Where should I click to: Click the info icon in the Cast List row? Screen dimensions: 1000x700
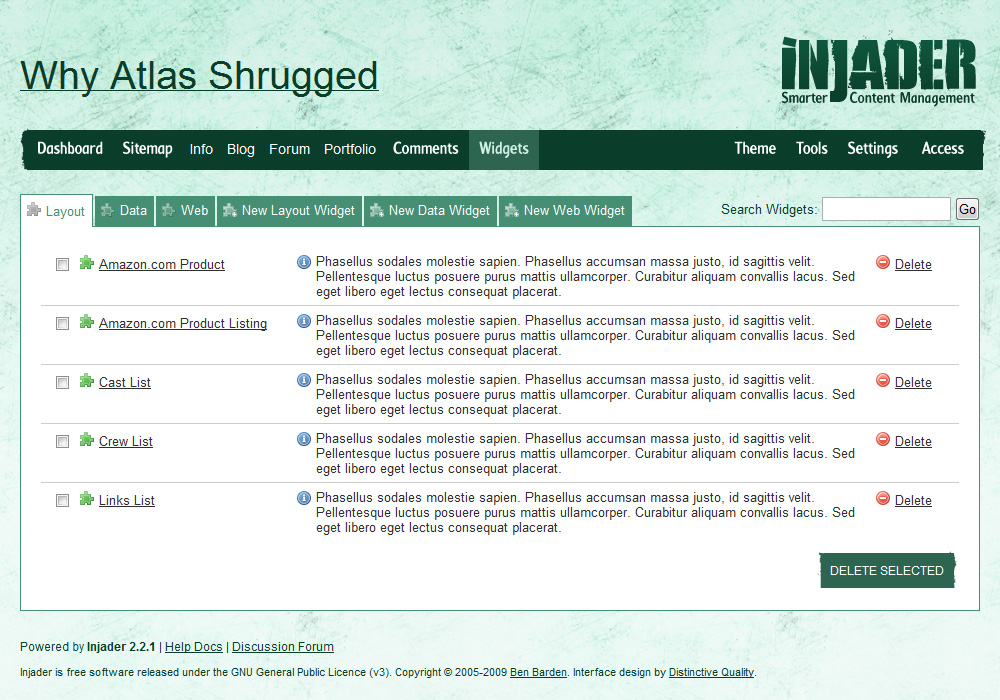coord(304,381)
